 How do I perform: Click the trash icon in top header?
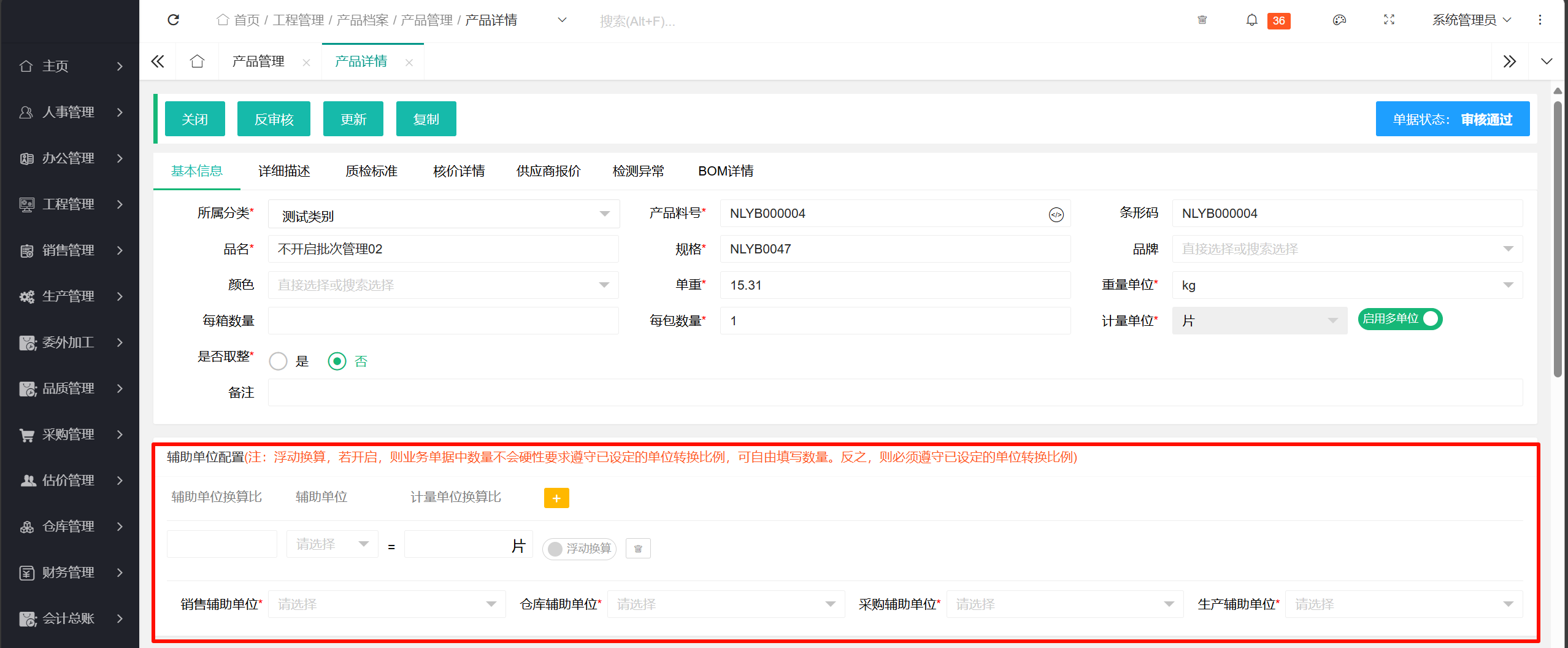pyautogui.click(x=1202, y=20)
